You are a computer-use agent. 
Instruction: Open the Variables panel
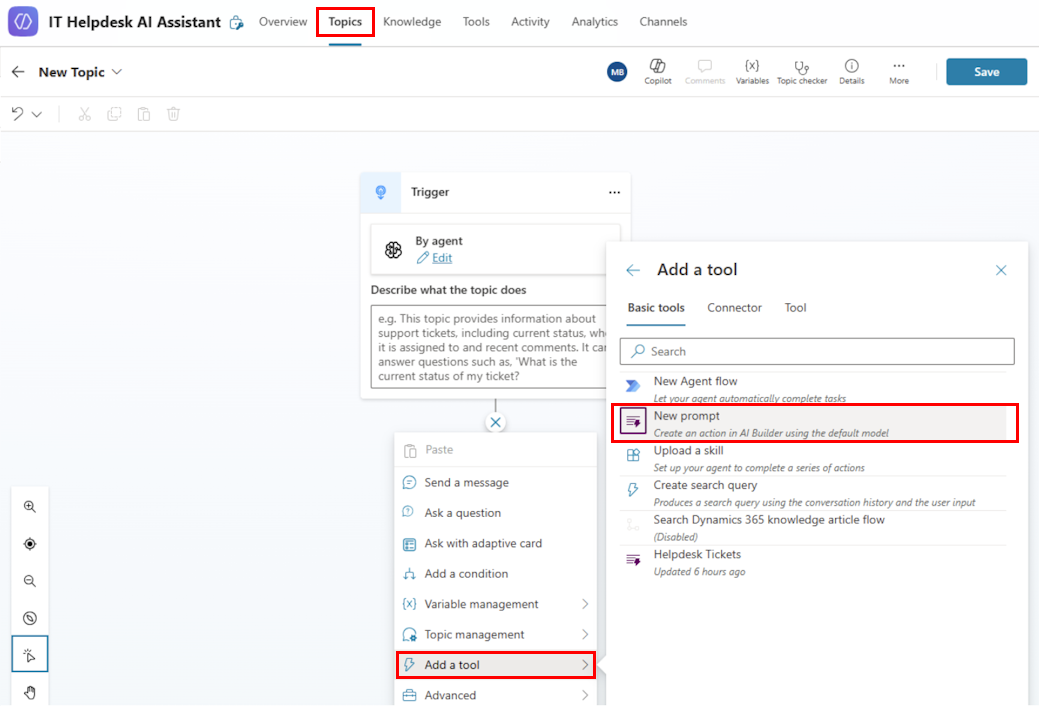tap(752, 71)
